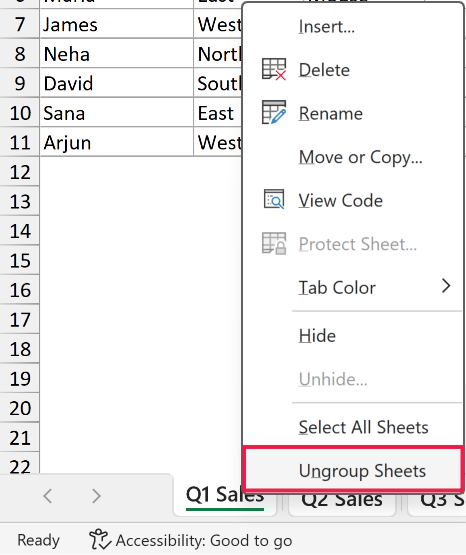
Task: Select the East cell in row 10
Action: coord(218,113)
